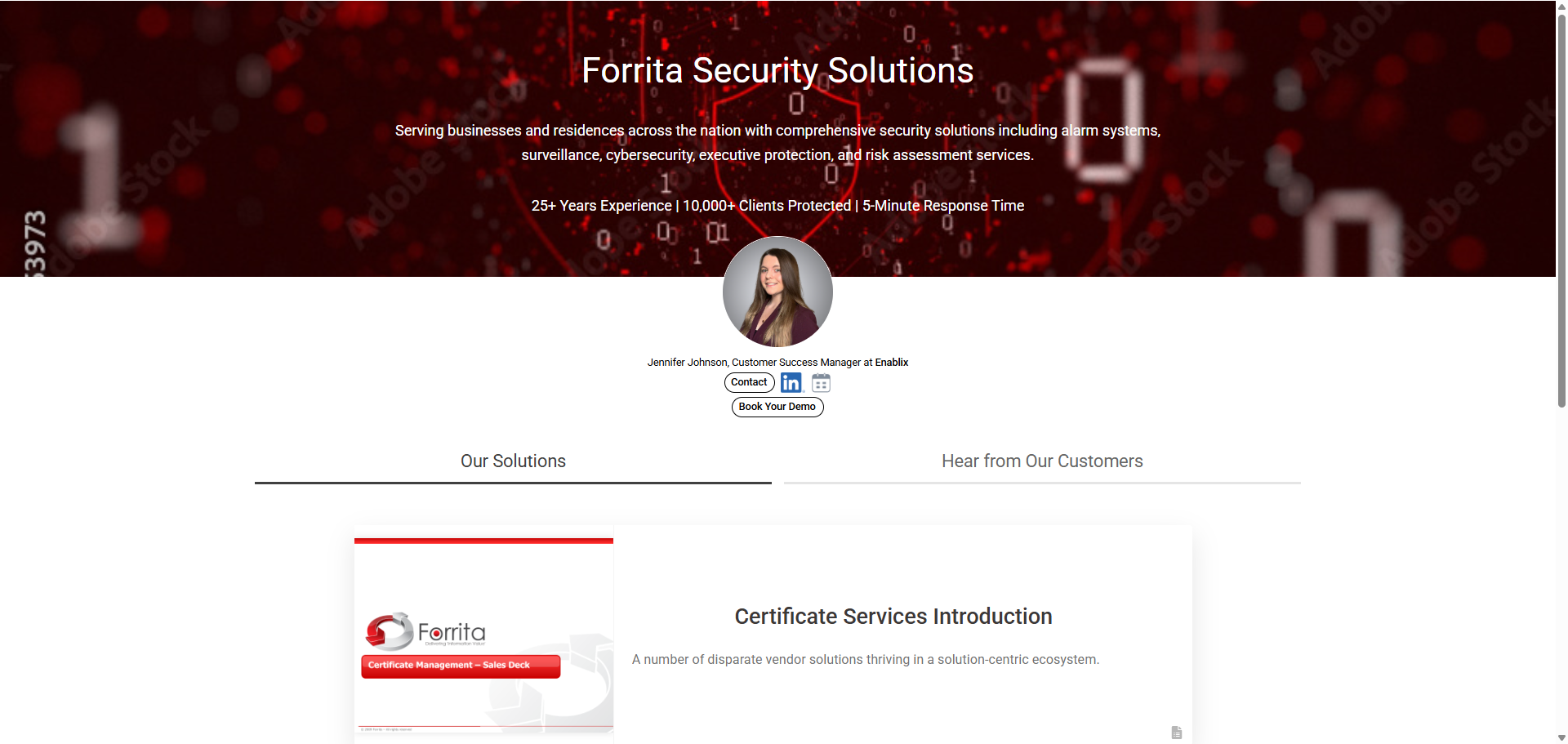Open the Forrita Certificate Management sales deck thumbnail
The image size is (1568, 744).
point(483,636)
